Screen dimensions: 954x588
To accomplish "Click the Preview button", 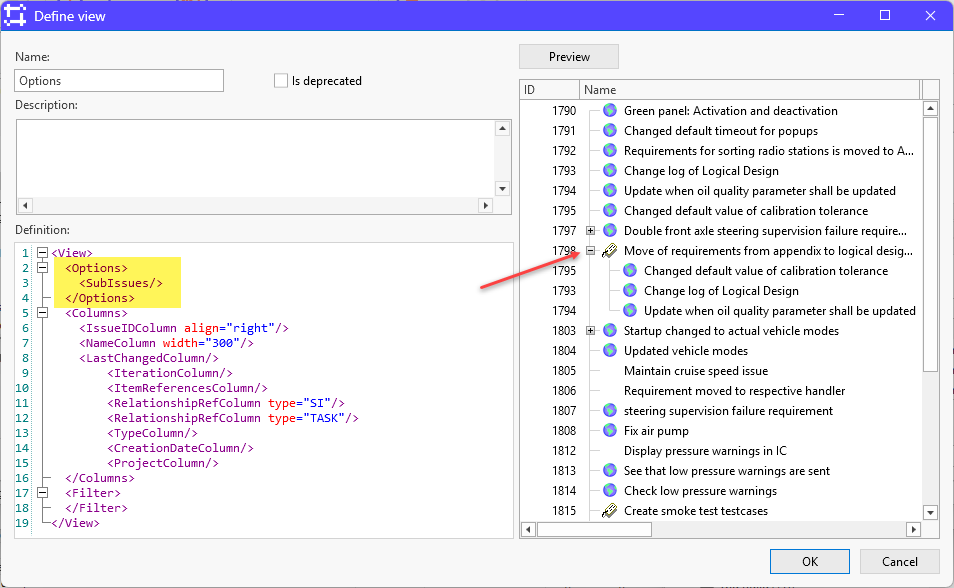I will pos(569,57).
